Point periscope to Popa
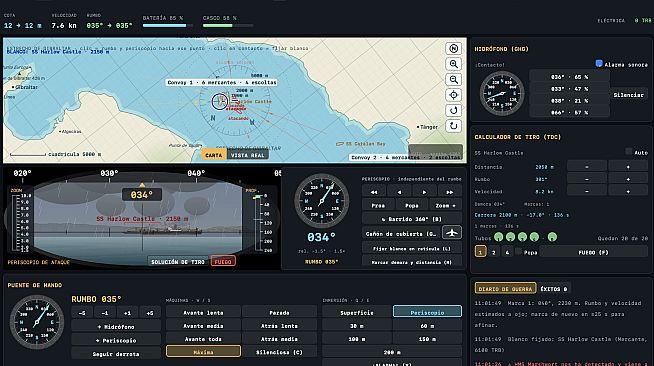 (x=412, y=205)
